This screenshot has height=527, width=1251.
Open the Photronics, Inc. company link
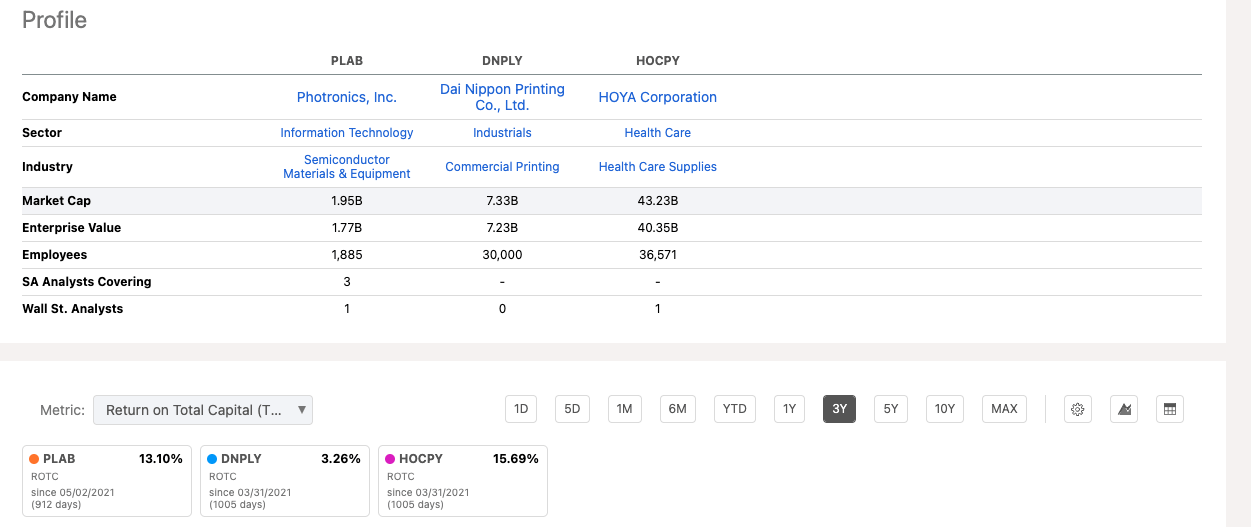(x=347, y=97)
